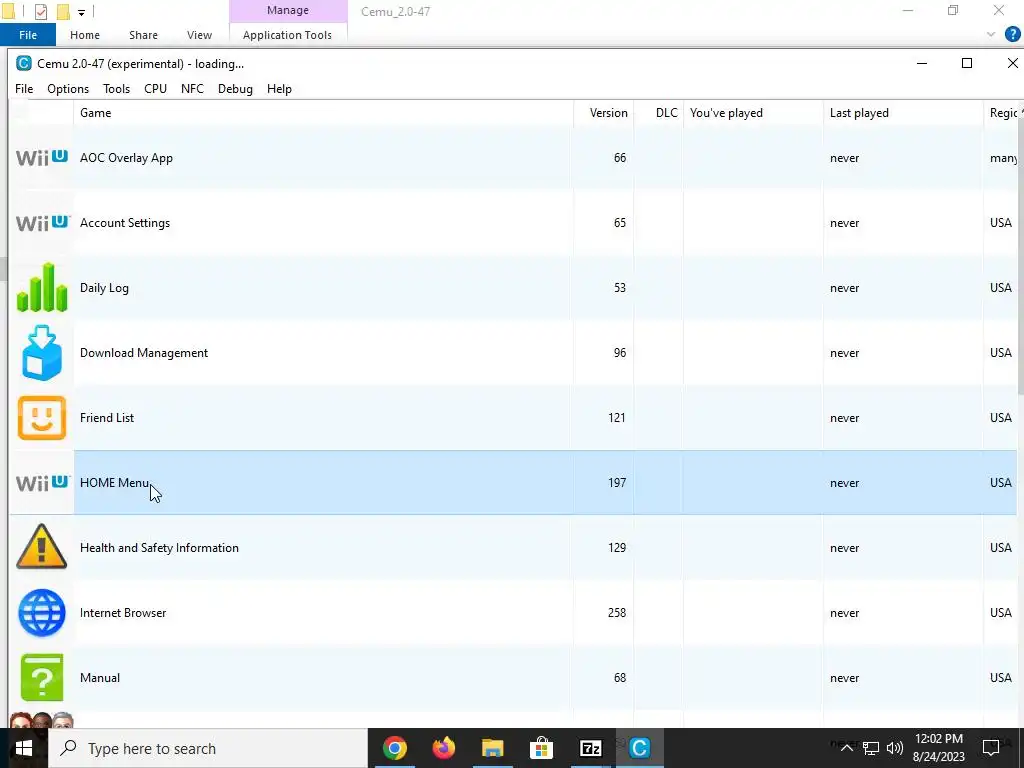Screen dimensions: 1024x768
Task: Click the Cemu taskbar icon
Action: click(639, 748)
